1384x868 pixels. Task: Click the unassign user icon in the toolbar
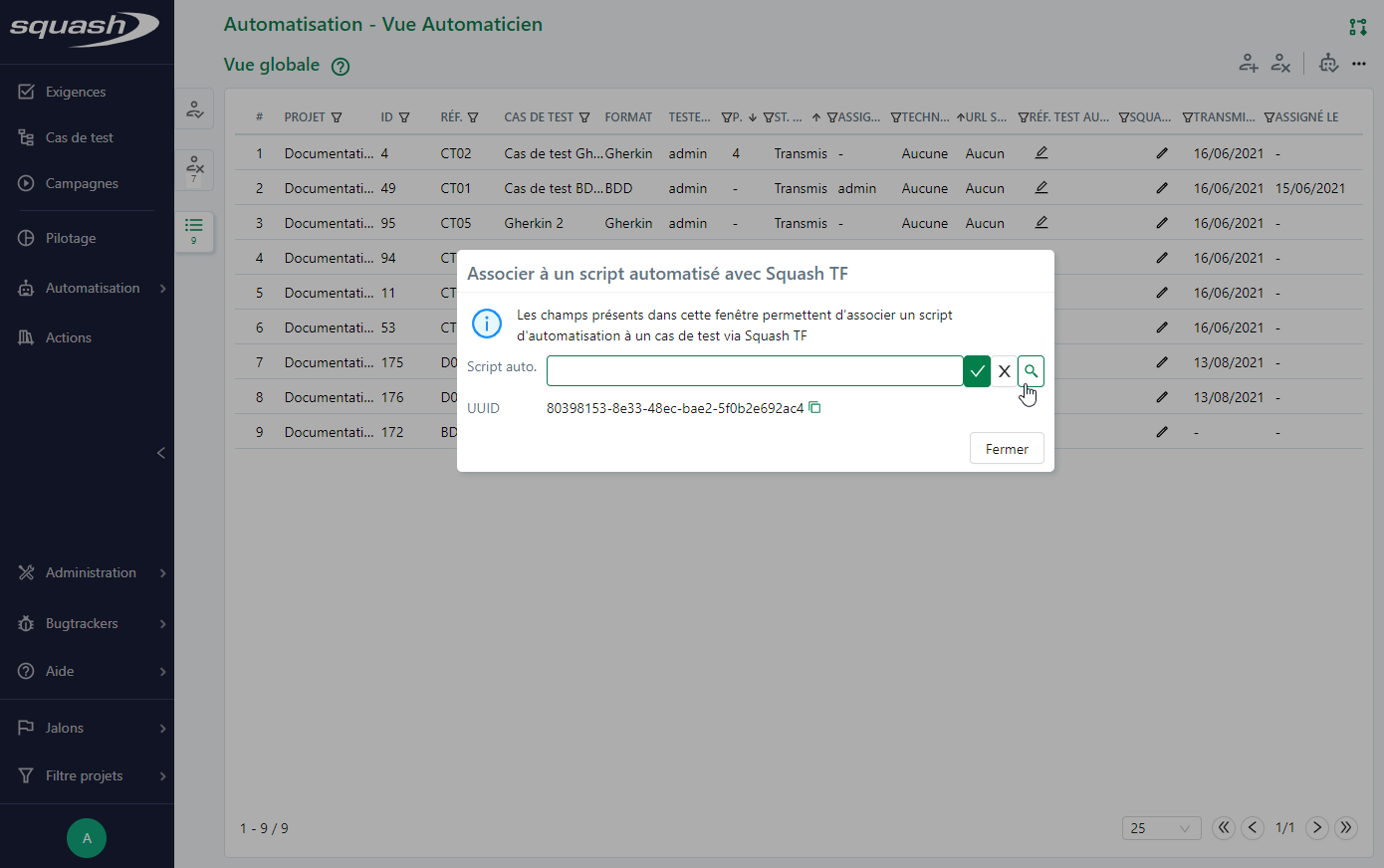click(1280, 62)
